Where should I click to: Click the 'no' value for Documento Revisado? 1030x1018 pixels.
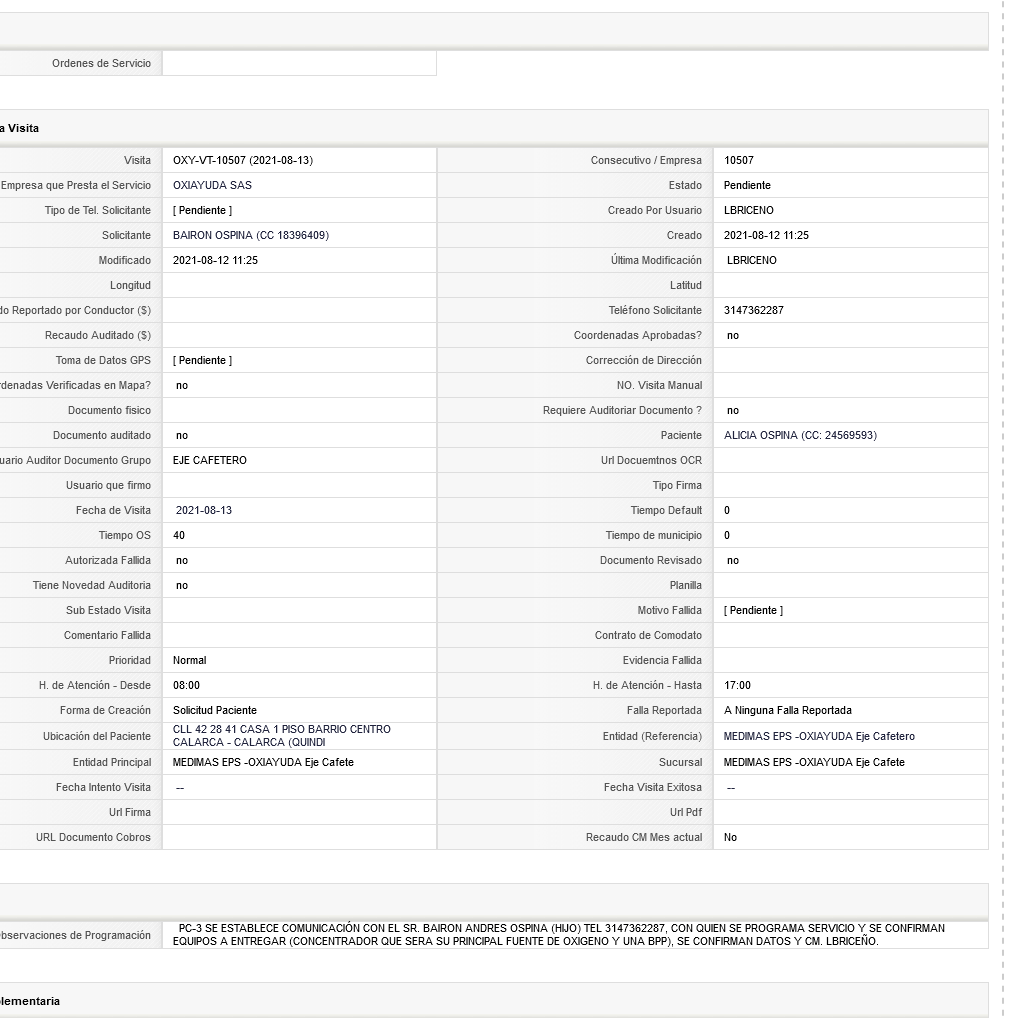(732, 560)
